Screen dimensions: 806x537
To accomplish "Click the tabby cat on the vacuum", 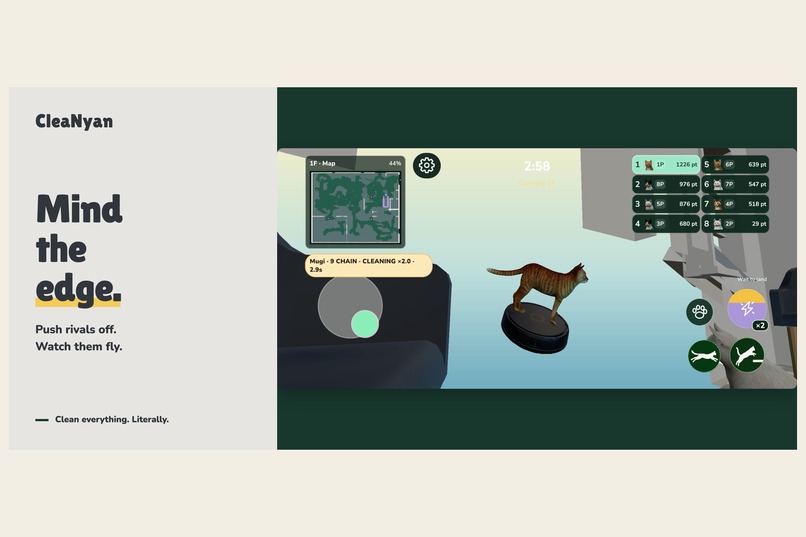I will pos(538,291).
